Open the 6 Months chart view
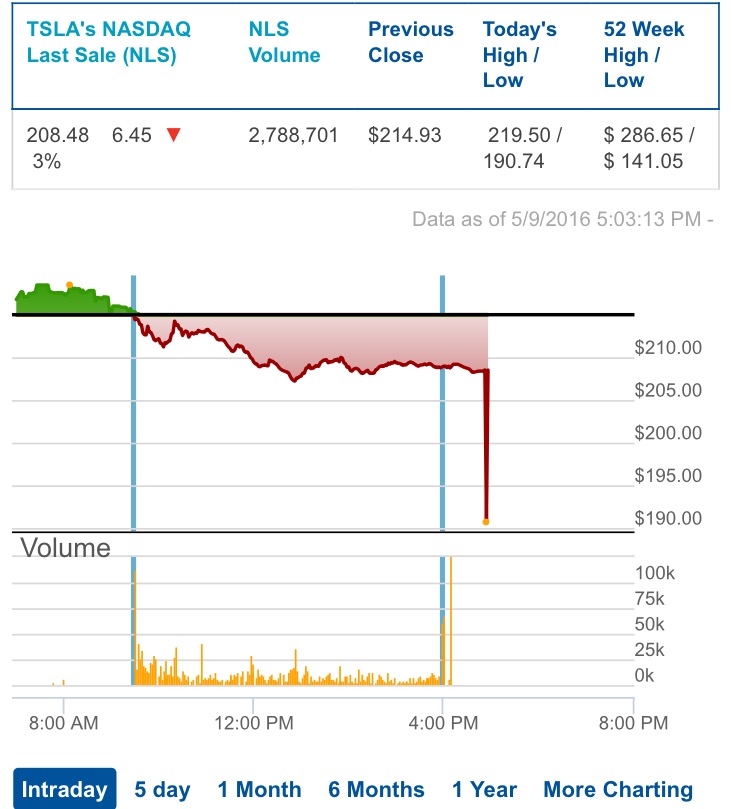This screenshot has height=809, width=733. coord(376,789)
